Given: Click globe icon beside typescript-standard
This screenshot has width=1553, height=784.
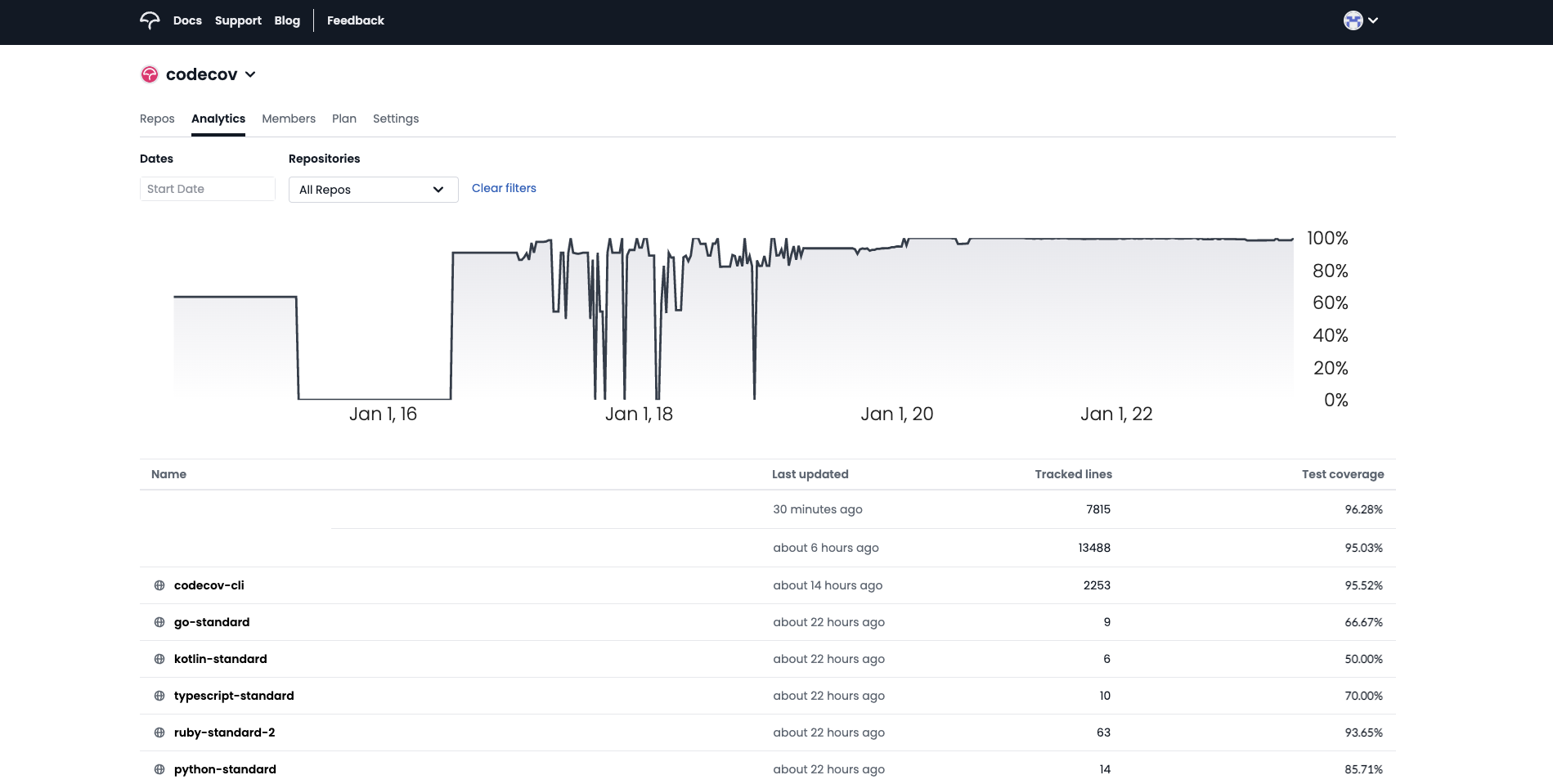Looking at the screenshot, I should tap(159, 696).
